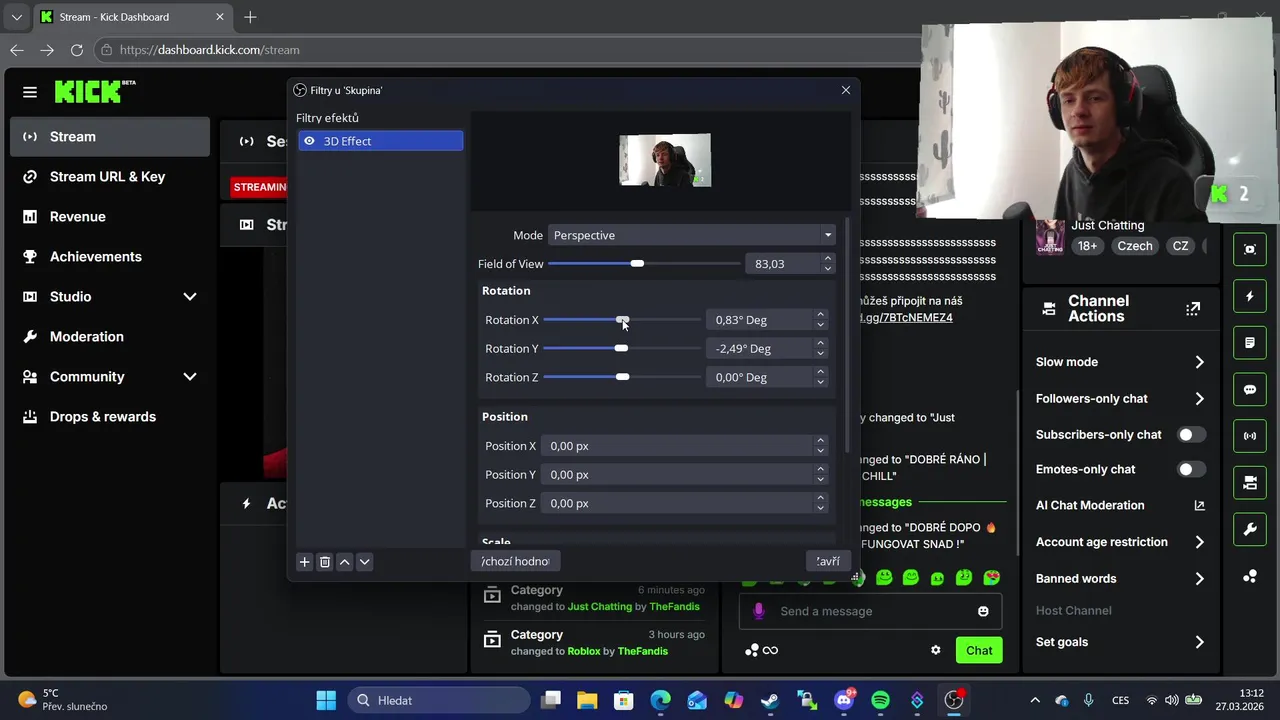Select the 3D Effect filter entry
Viewport: 1280px width, 720px height.
pos(380,141)
